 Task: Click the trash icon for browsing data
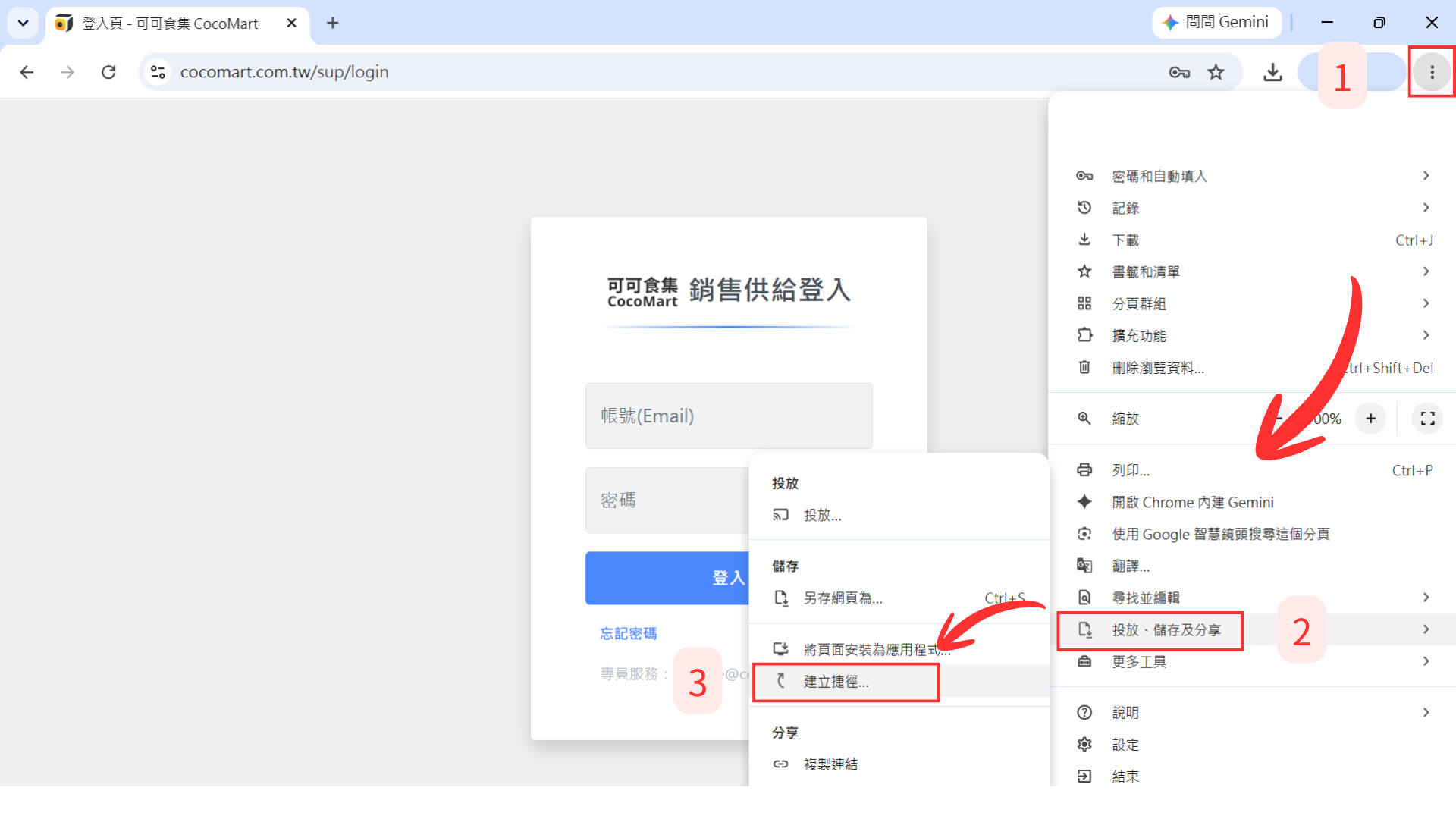pos(1084,367)
